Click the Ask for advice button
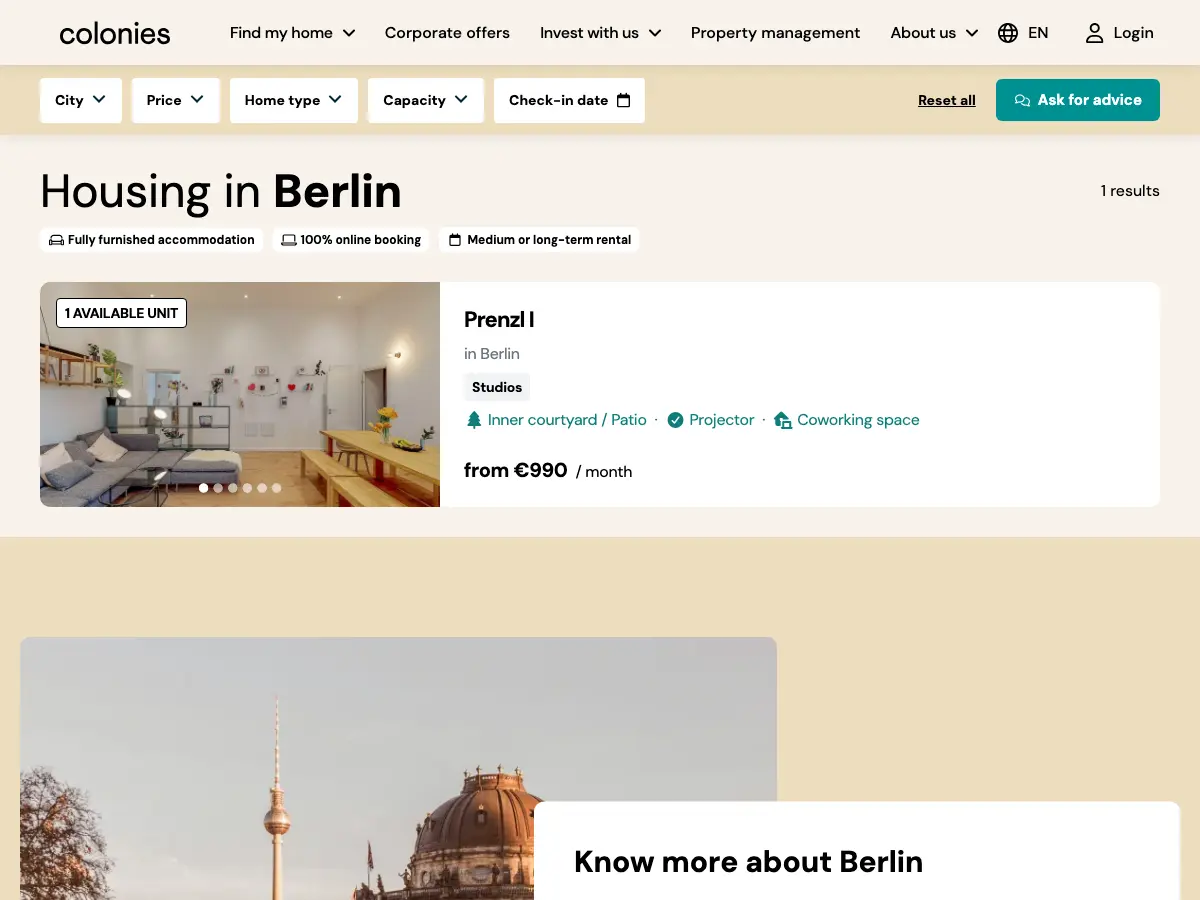 coord(1078,100)
